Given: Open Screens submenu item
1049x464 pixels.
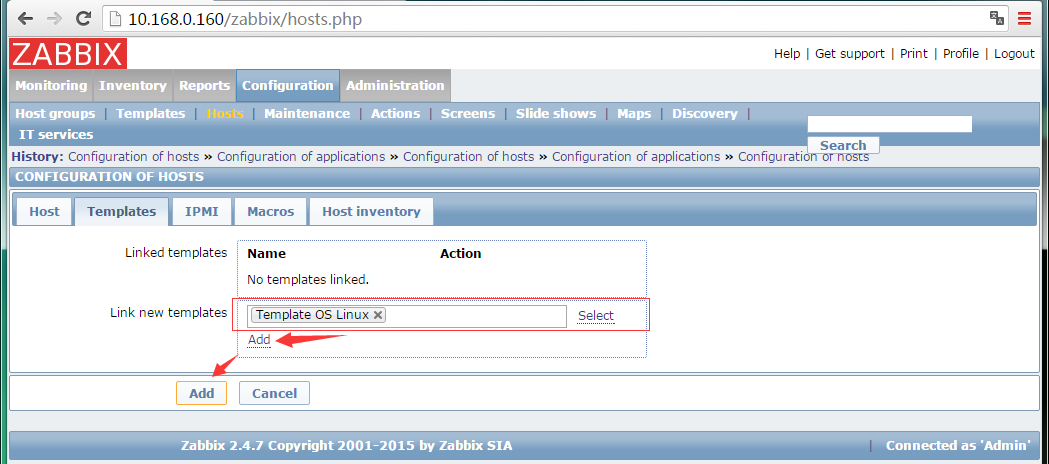Looking at the screenshot, I should 468,114.
